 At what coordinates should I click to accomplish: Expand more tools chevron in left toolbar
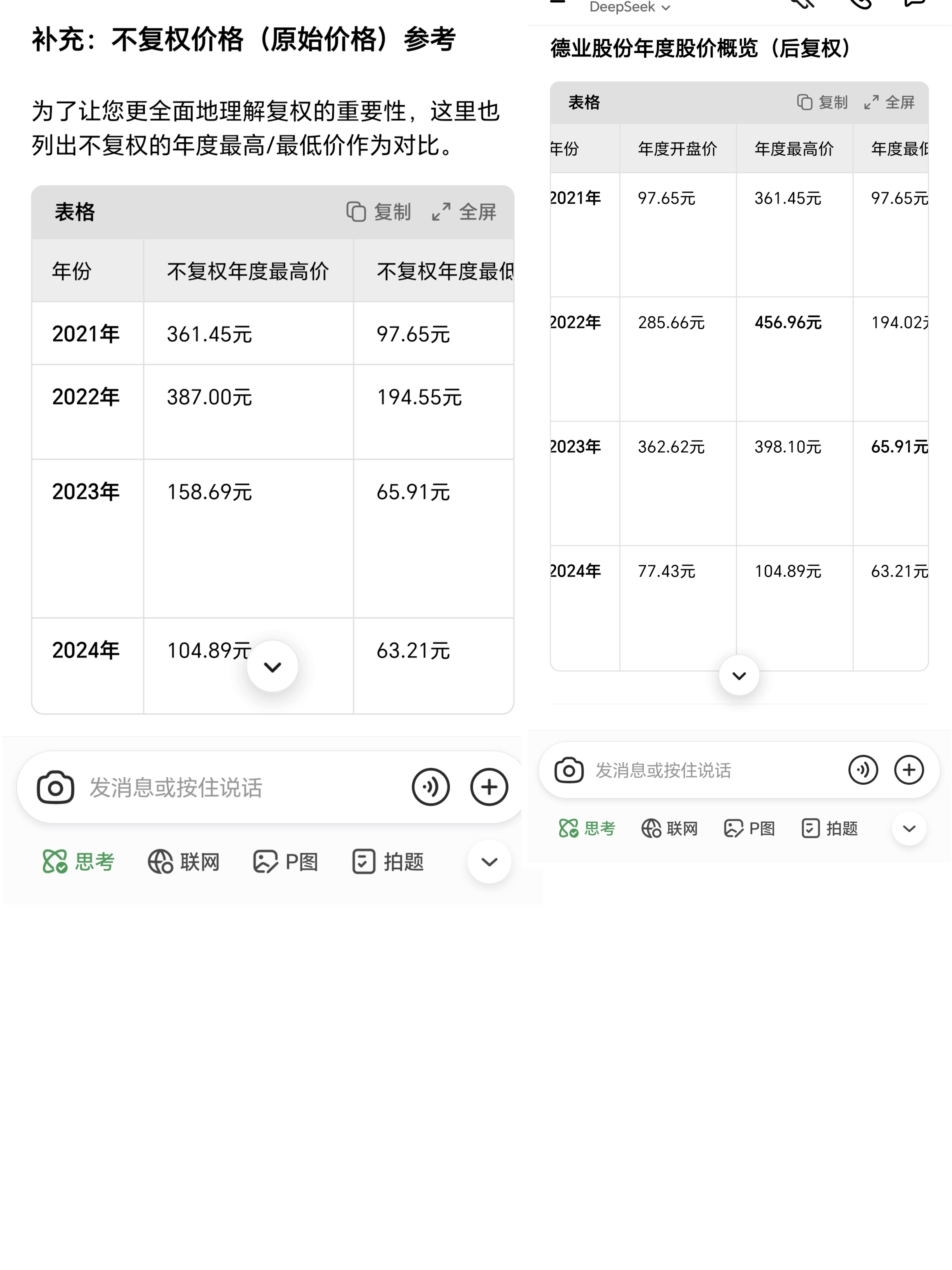click(489, 861)
